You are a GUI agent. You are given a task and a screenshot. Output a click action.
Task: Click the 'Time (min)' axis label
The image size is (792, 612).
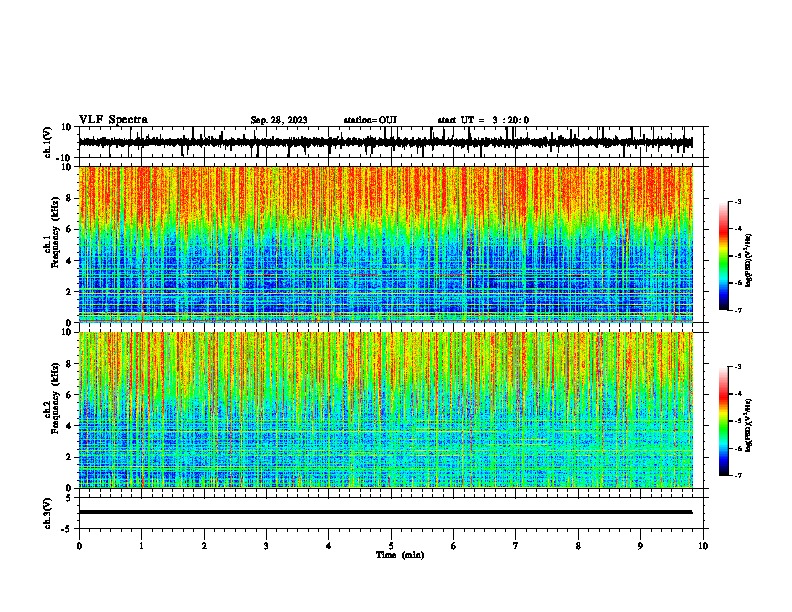pyautogui.click(x=400, y=555)
